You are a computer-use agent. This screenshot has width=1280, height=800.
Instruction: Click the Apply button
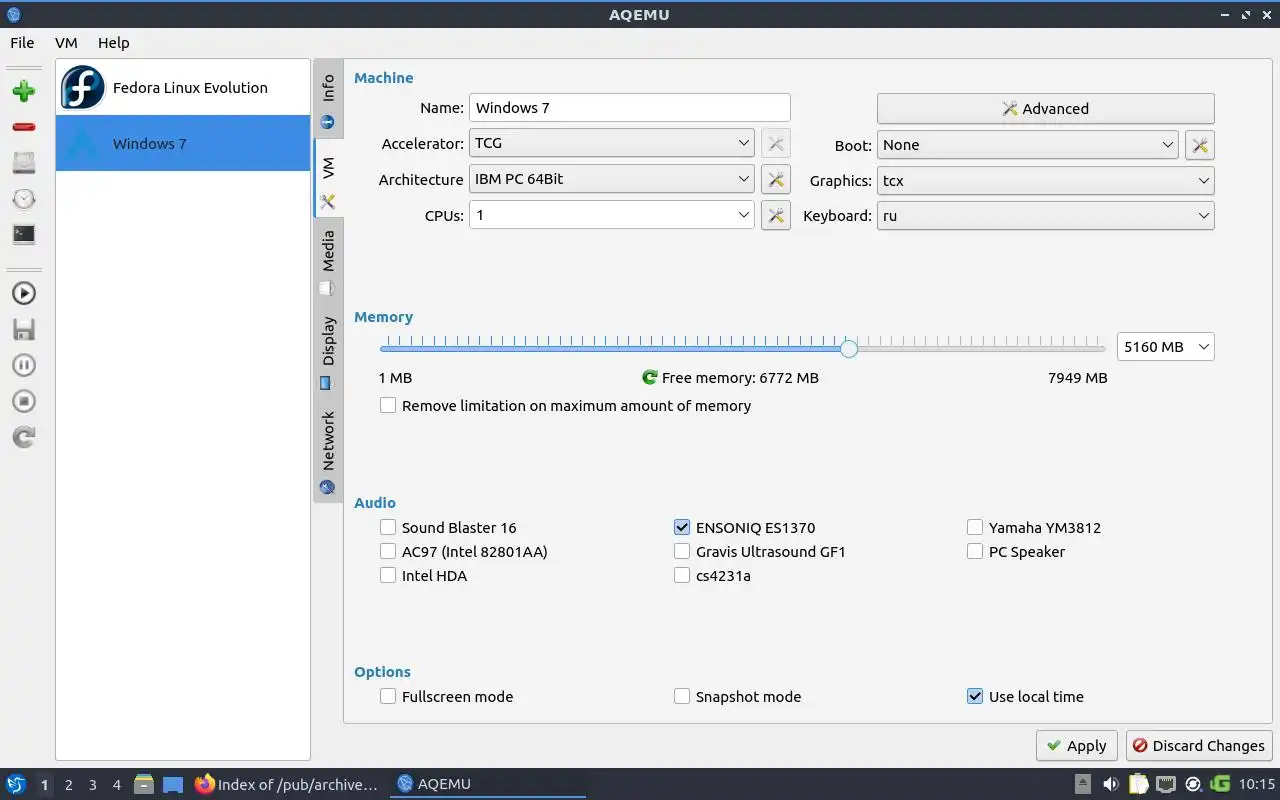pyautogui.click(x=1076, y=746)
